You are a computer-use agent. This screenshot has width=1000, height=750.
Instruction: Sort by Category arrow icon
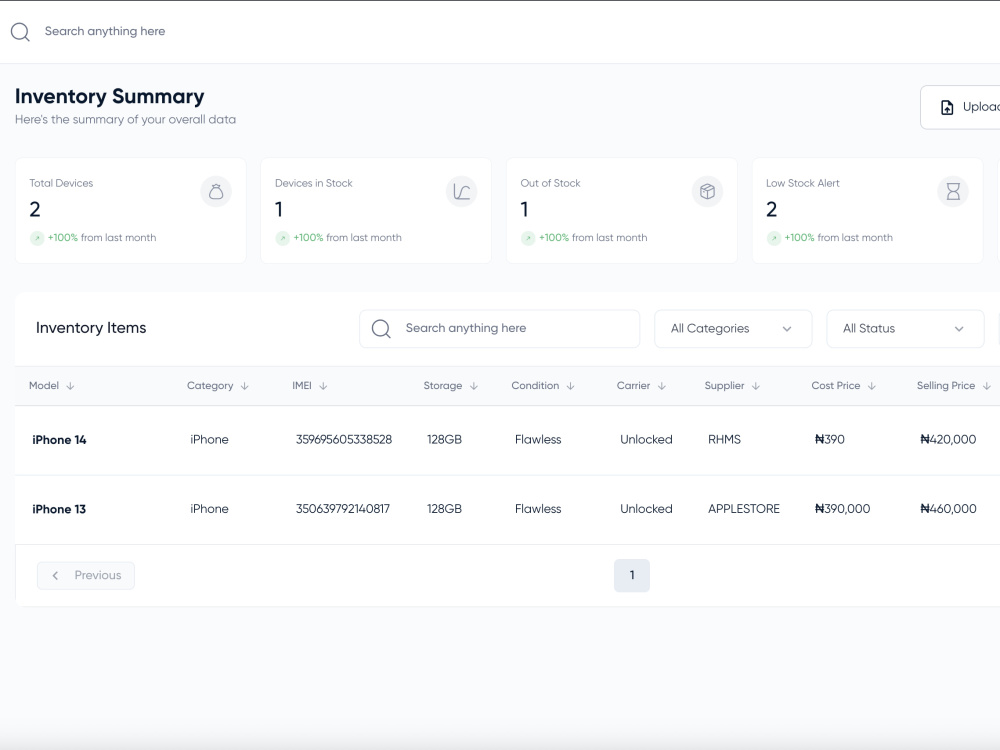pyautogui.click(x=244, y=386)
